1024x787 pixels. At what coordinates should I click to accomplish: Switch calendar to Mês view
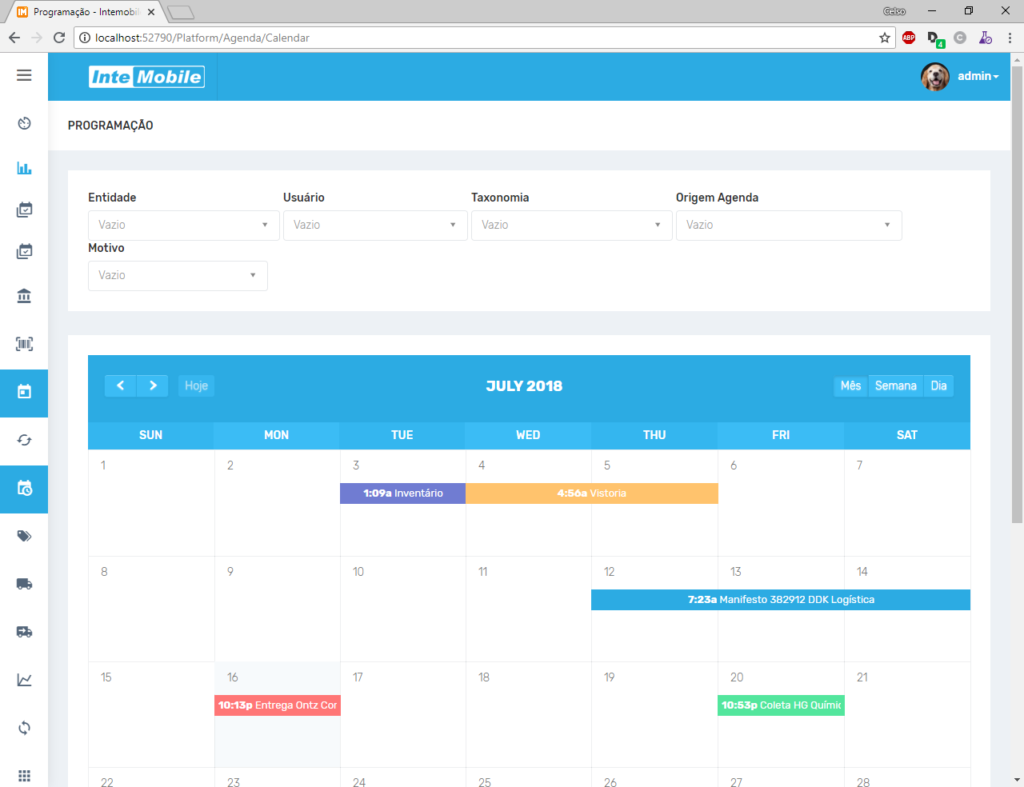pos(850,386)
